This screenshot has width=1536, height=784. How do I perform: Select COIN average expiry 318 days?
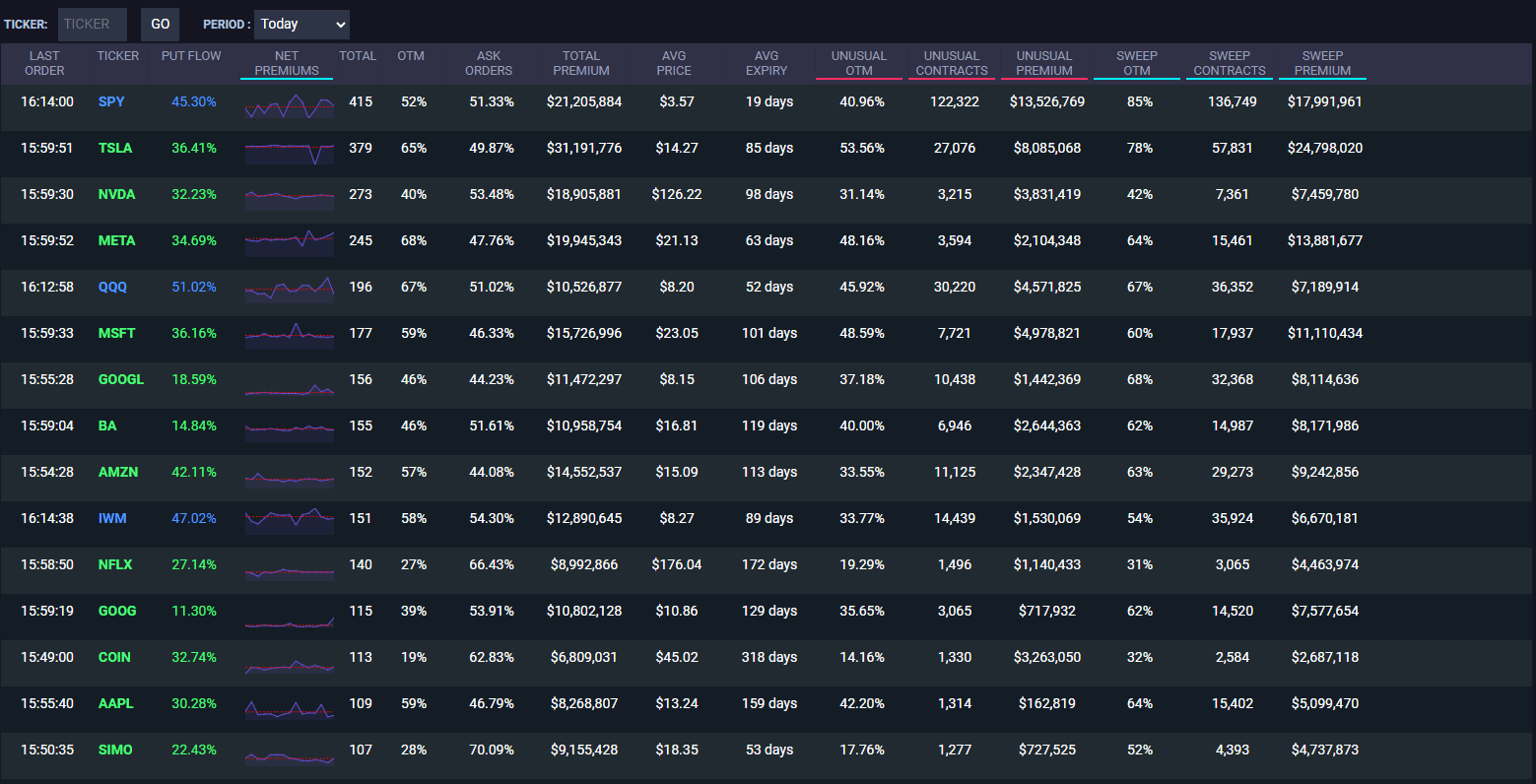pyautogui.click(x=769, y=657)
